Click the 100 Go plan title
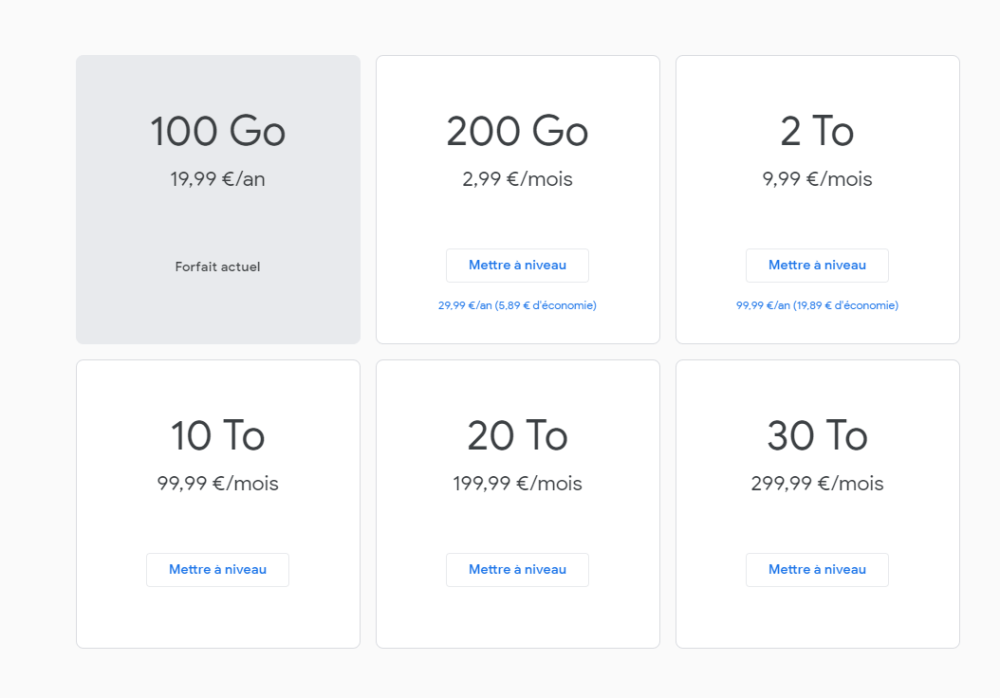The height and width of the screenshot is (698, 1000). (218, 131)
